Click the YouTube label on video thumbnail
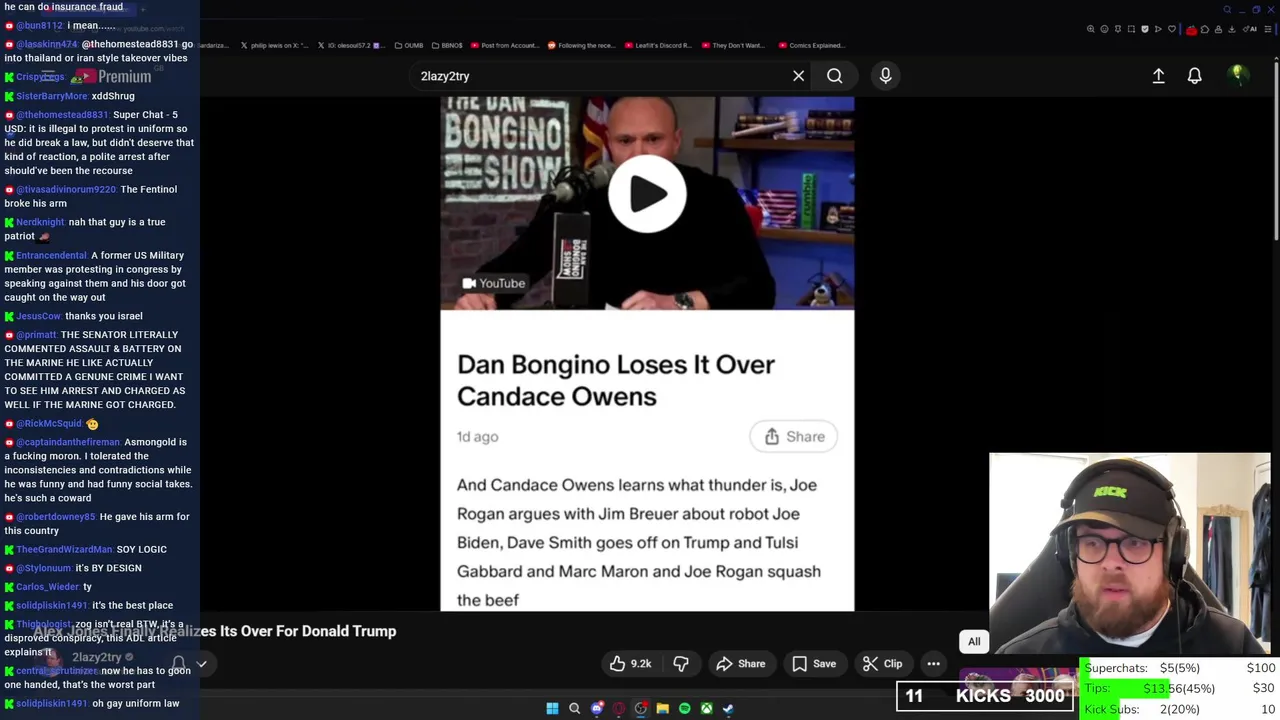 [494, 283]
